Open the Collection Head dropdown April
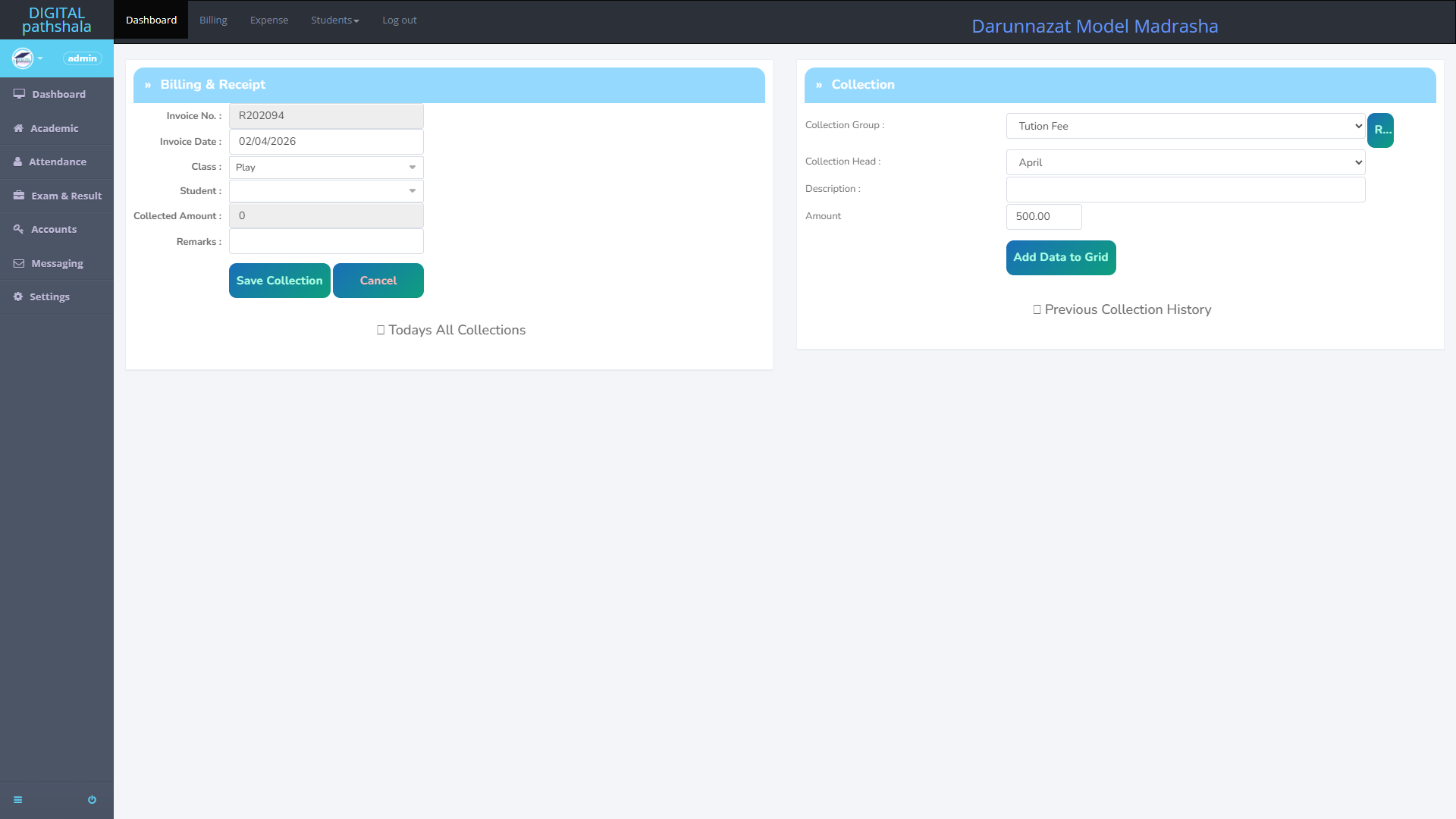 (x=1185, y=162)
